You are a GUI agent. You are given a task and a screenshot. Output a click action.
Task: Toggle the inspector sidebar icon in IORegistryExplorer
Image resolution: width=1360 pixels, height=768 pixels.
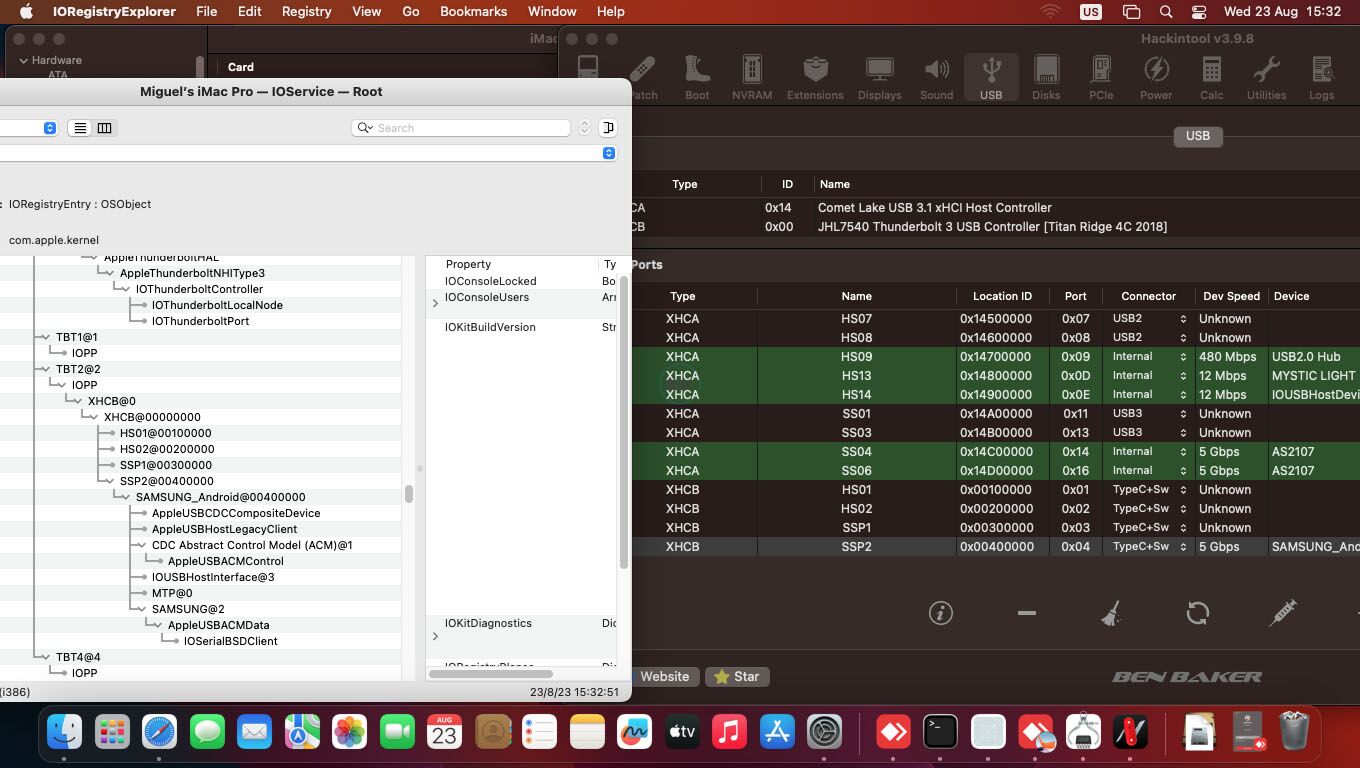[608, 128]
